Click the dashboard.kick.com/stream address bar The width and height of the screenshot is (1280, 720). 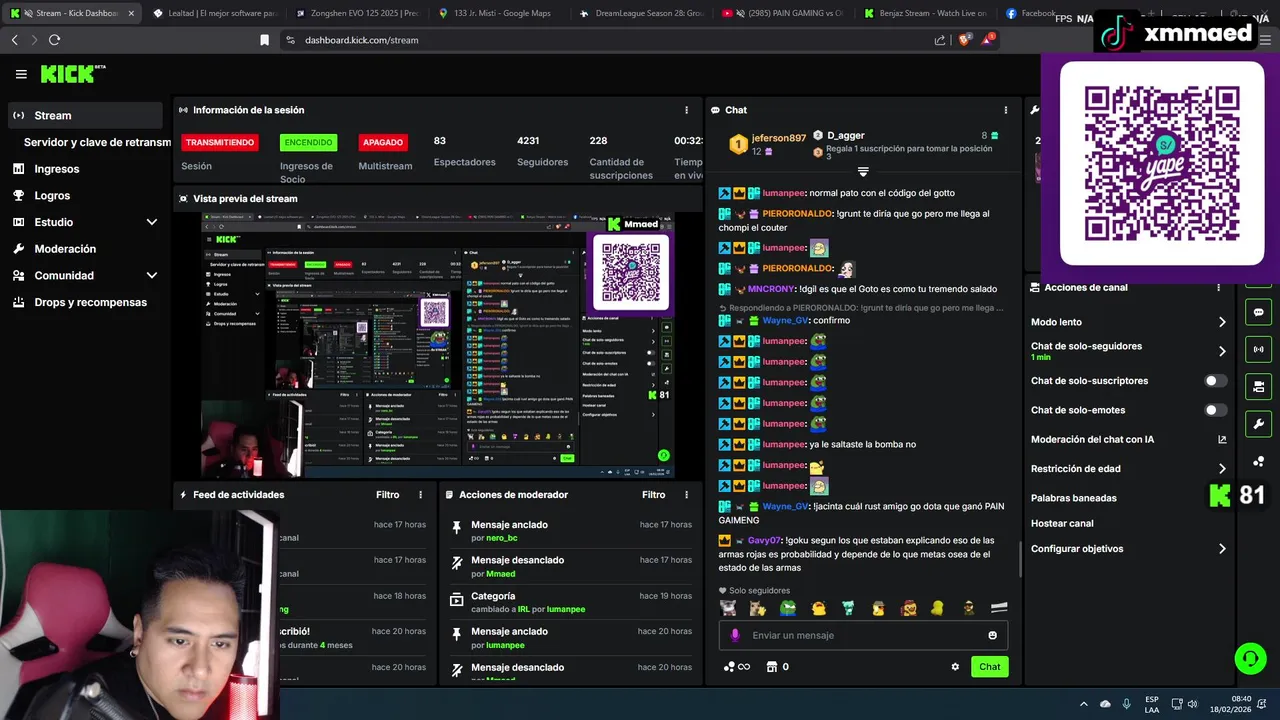600,40
